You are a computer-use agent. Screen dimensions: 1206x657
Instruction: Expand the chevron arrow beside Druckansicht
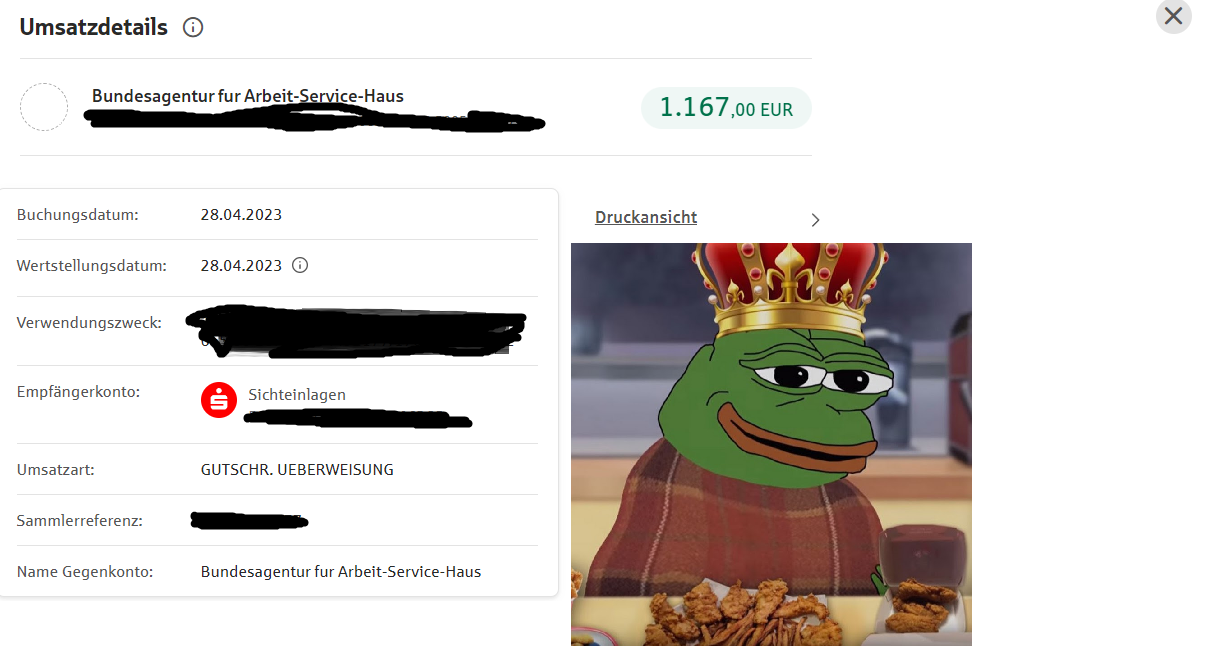pyautogui.click(x=815, y=219)
